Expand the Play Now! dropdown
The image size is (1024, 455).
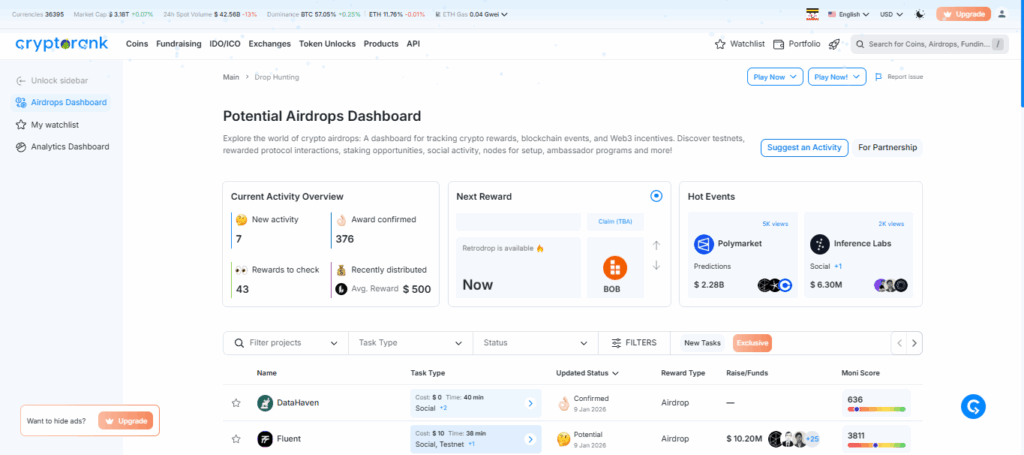837,77
